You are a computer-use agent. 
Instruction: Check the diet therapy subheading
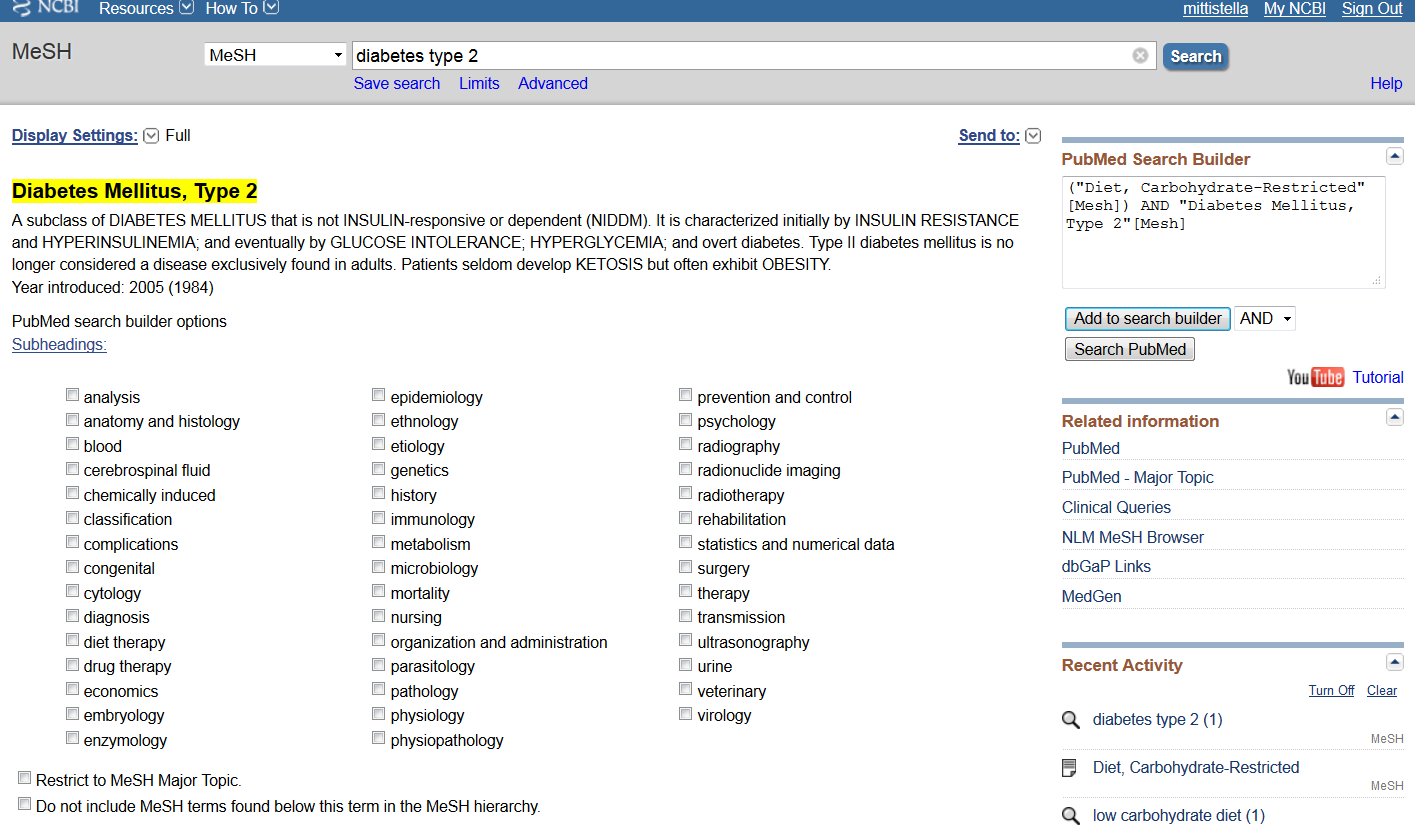point(73,641)
